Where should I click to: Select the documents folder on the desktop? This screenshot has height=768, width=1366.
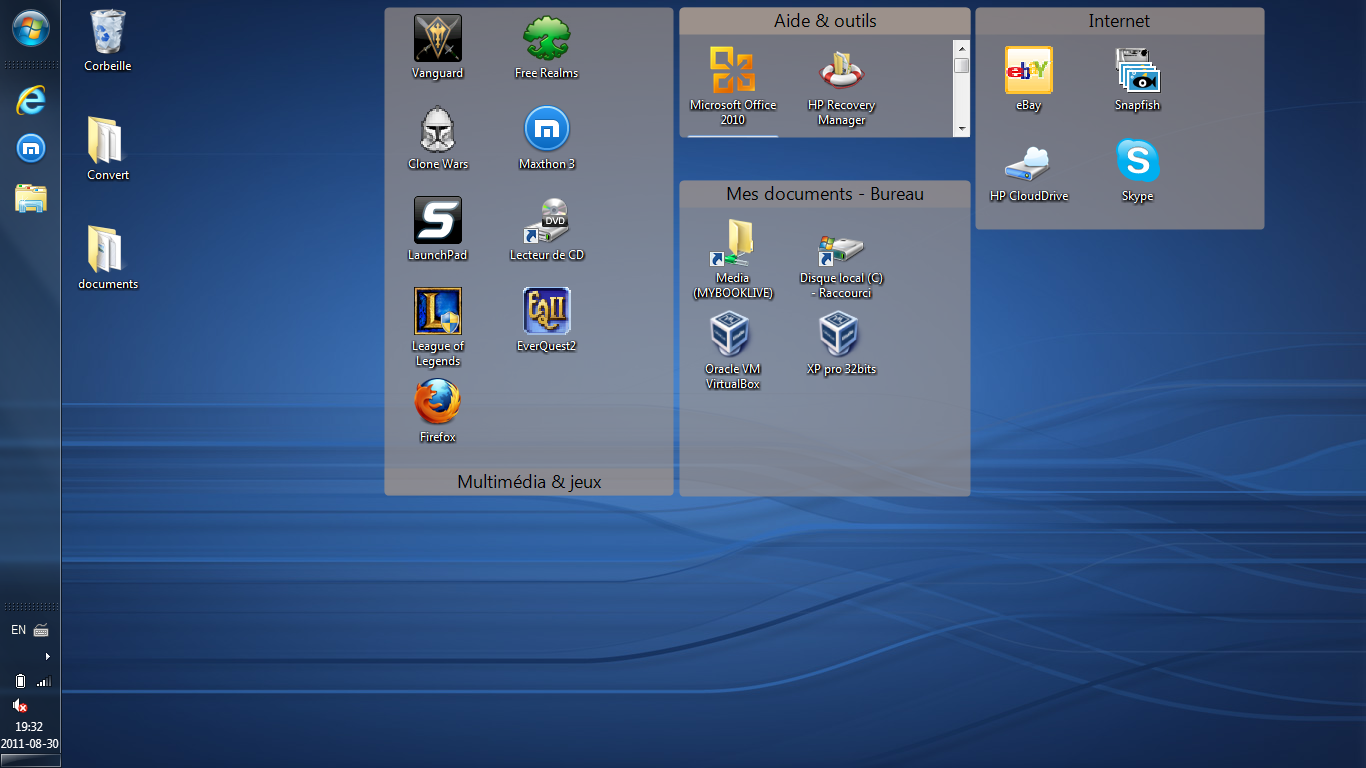(x=108, y=258)
